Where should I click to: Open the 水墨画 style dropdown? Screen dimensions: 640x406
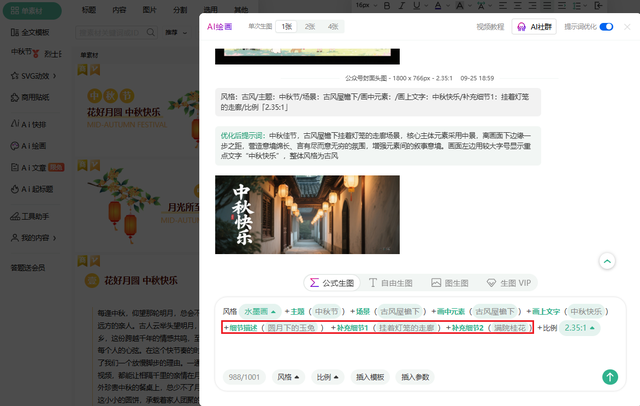pos(260,312)
